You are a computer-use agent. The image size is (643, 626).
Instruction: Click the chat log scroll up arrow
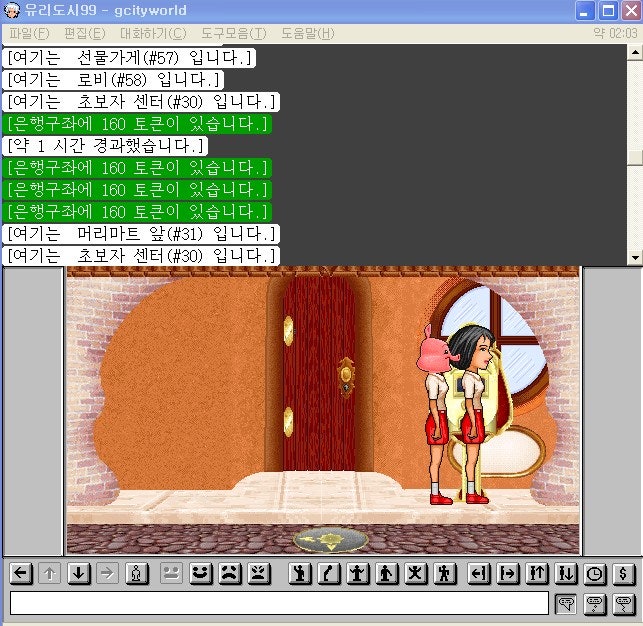pos(634,52)
